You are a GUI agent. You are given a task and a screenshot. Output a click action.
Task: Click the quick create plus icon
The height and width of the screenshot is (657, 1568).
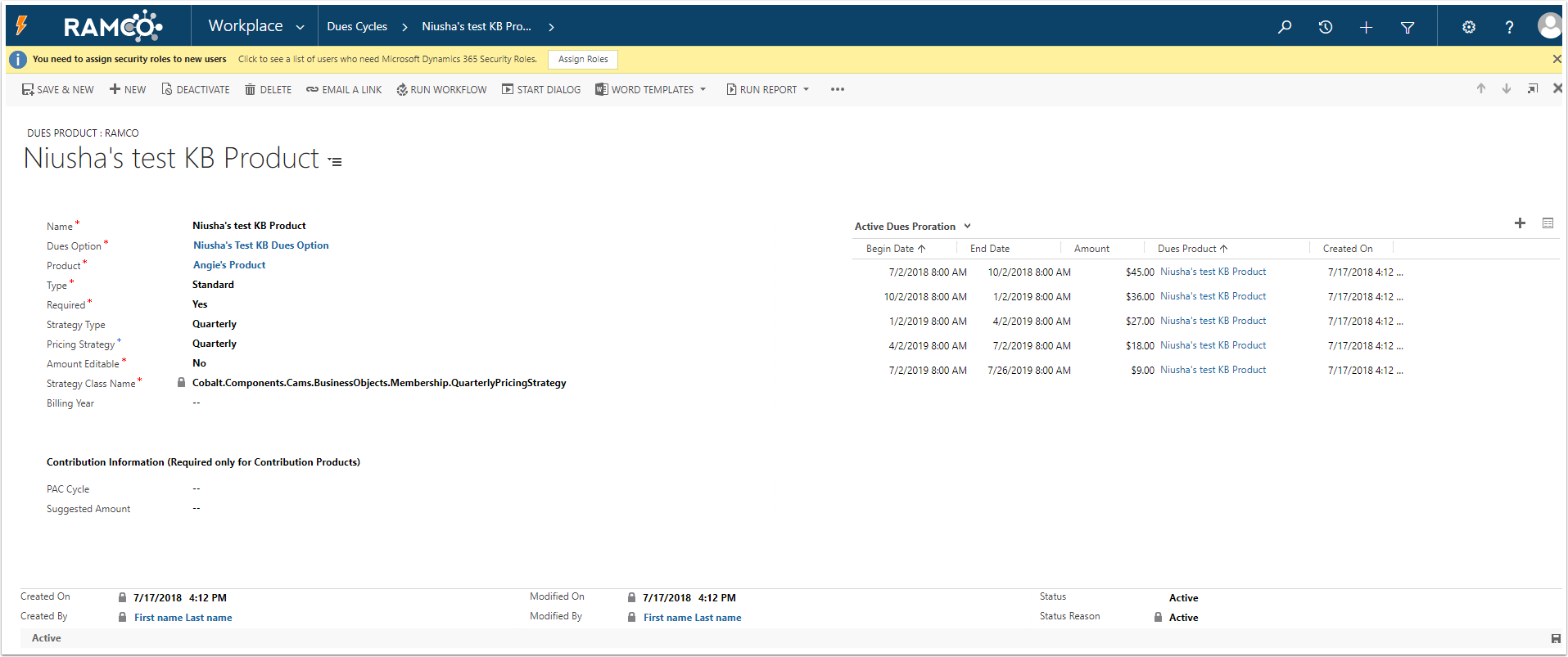pyautogui.click(x=1366, y=27)
